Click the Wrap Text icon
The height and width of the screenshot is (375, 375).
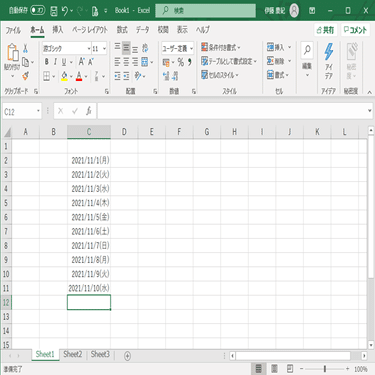145,49
